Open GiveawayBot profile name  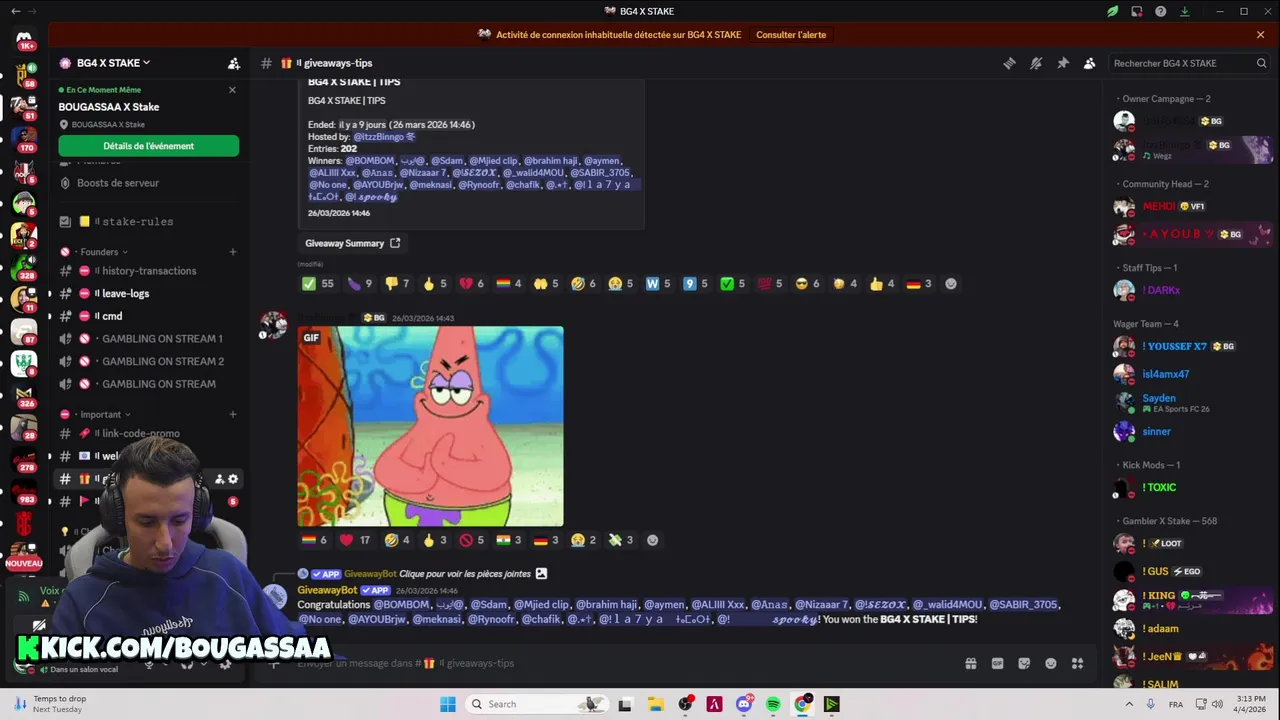327,591
